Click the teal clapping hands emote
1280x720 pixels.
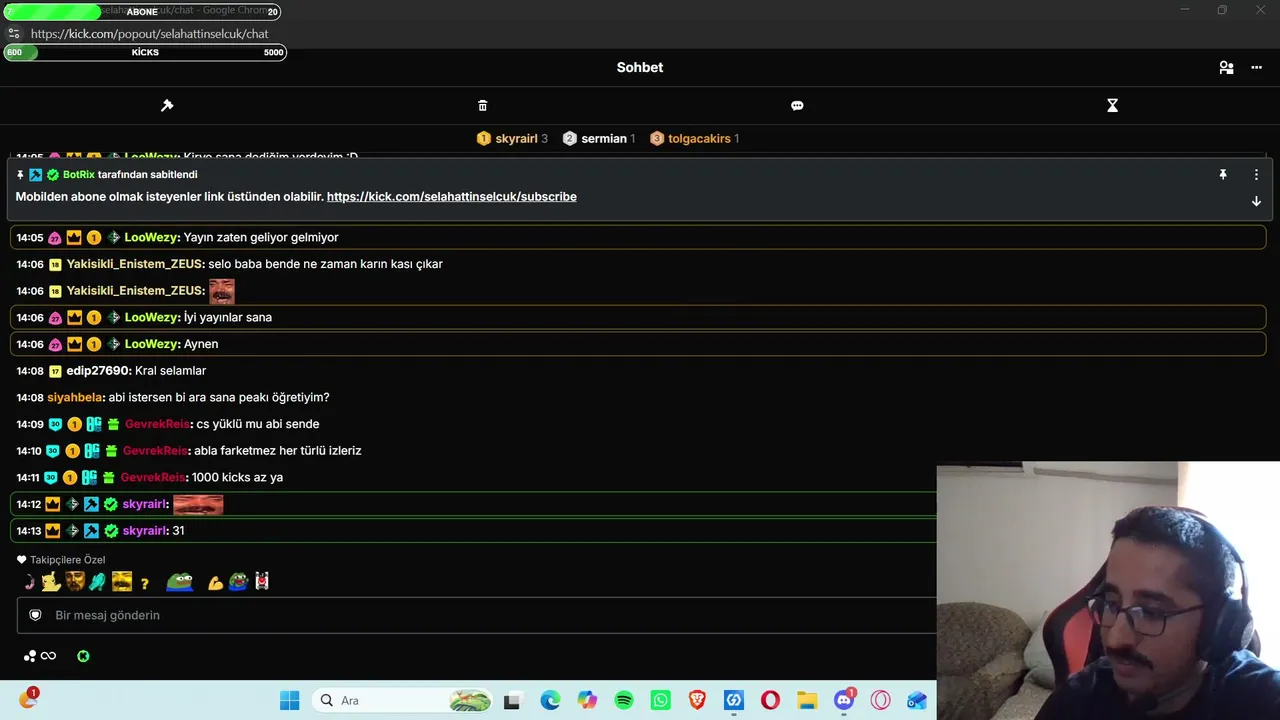[97, 582]
